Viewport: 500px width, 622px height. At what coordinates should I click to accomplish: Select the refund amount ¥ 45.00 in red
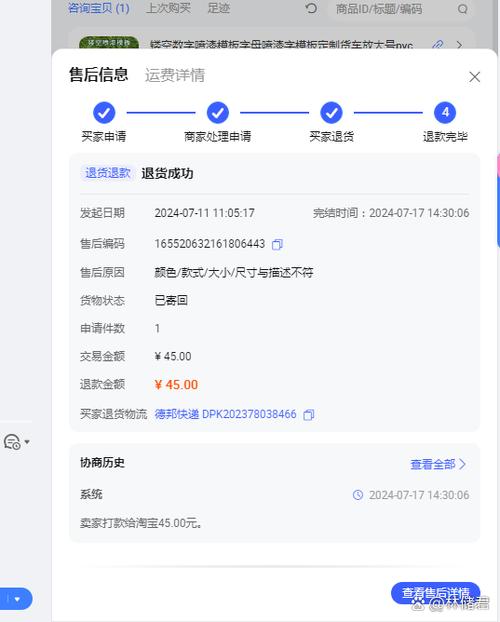(176, 384)
